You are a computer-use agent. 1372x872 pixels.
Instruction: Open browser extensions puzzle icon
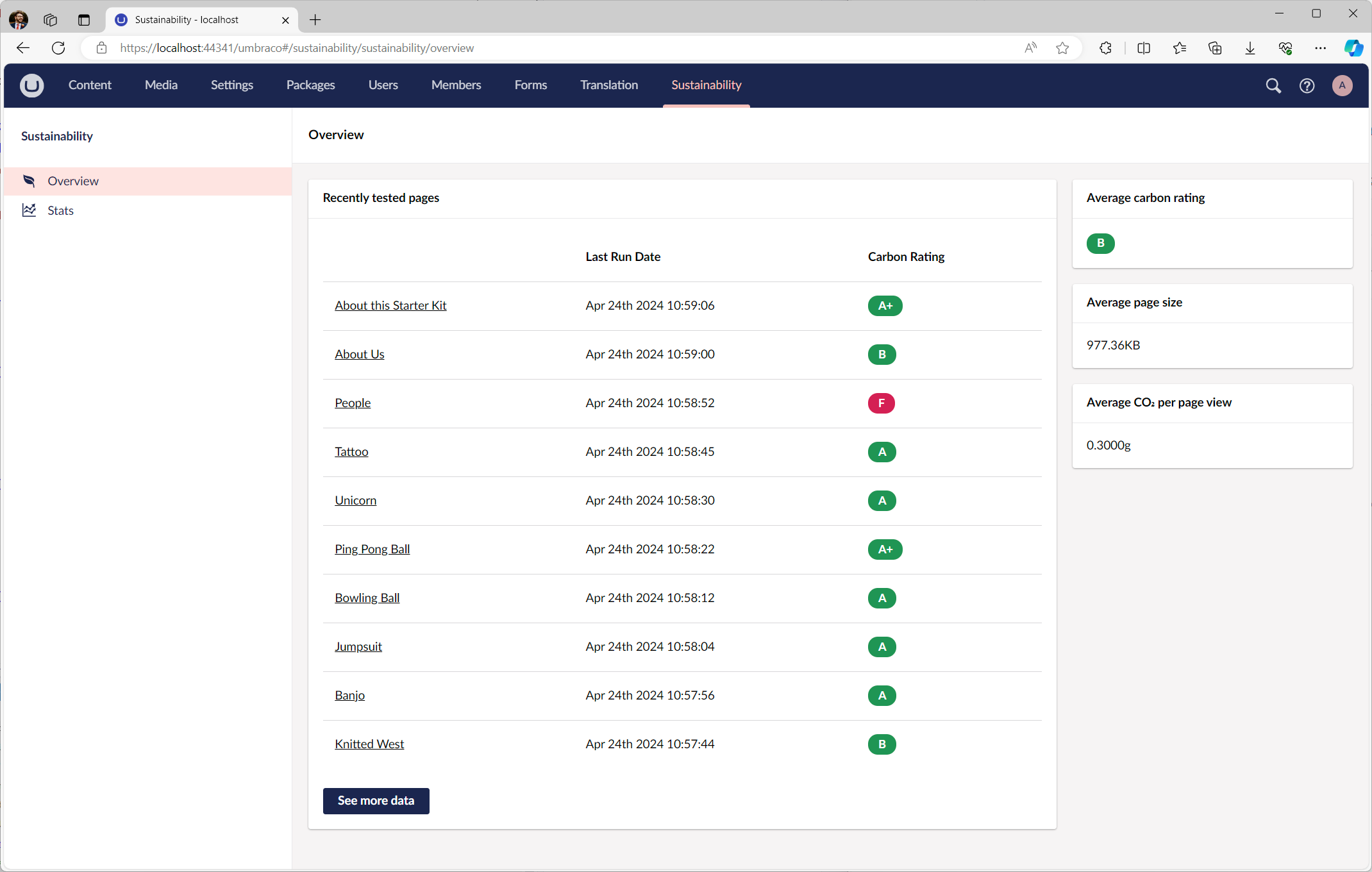point(1105,48)
